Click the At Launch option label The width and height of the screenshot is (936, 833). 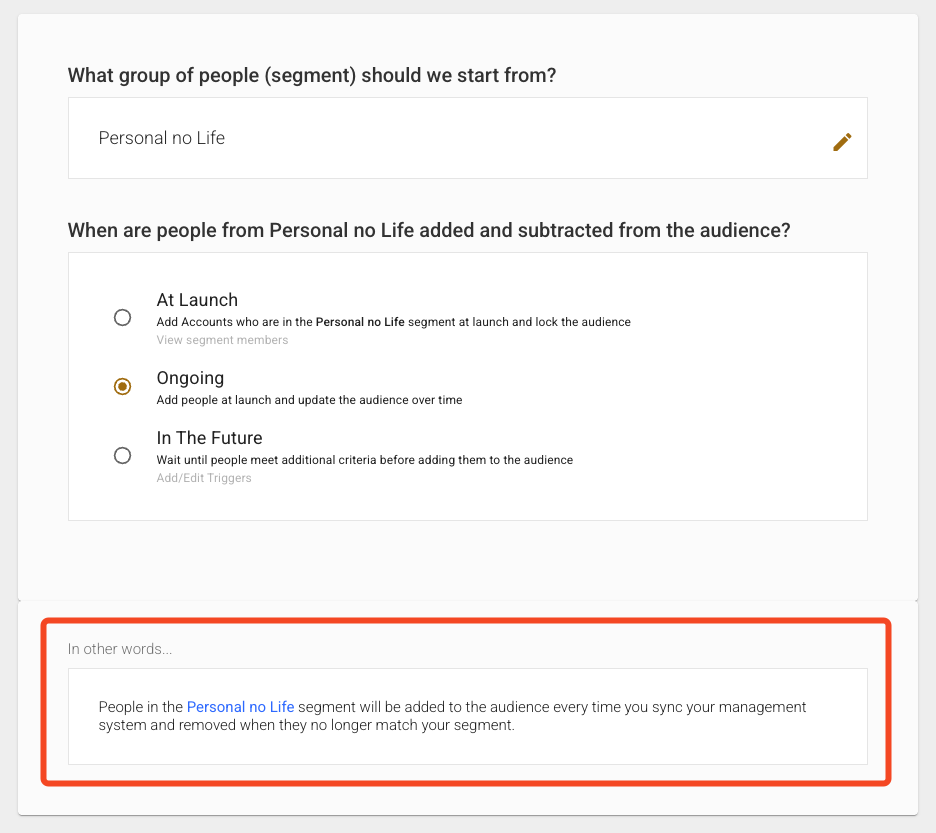(x=197, y=300)
